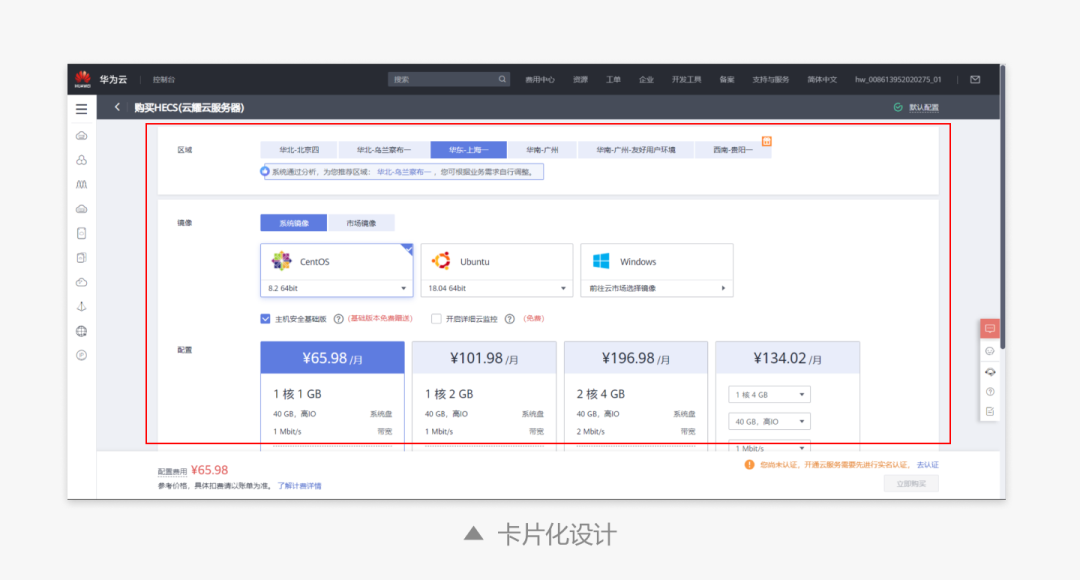Click the Ubuntu logo icon

(441, 261)
